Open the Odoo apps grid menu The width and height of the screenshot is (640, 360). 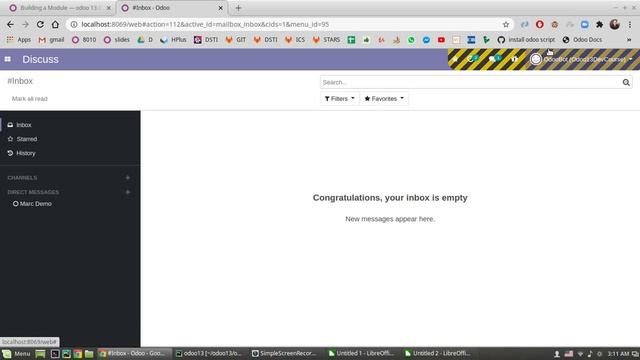8,59
